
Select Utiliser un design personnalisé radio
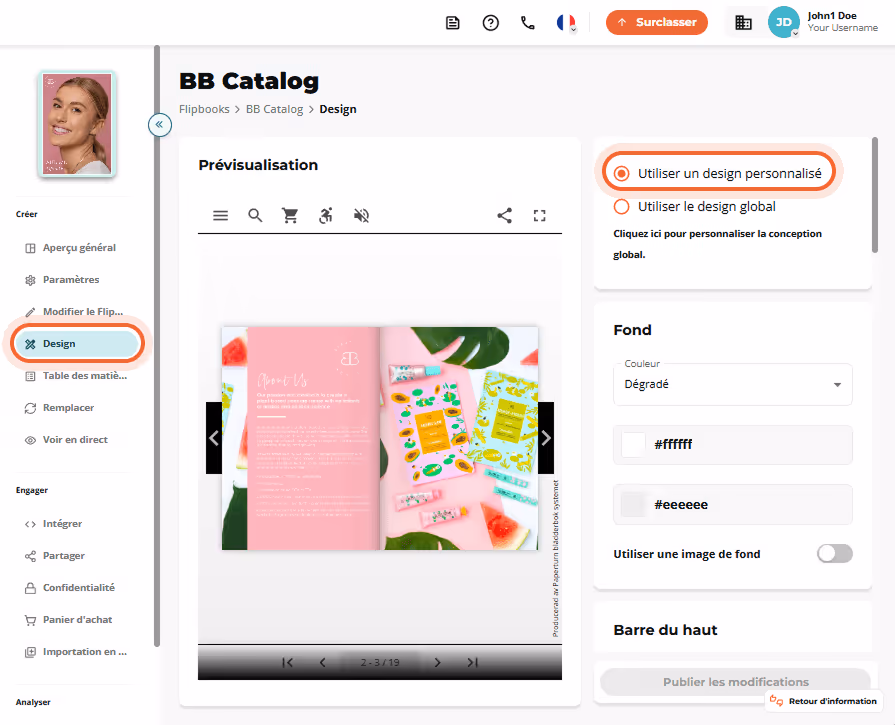622,174
